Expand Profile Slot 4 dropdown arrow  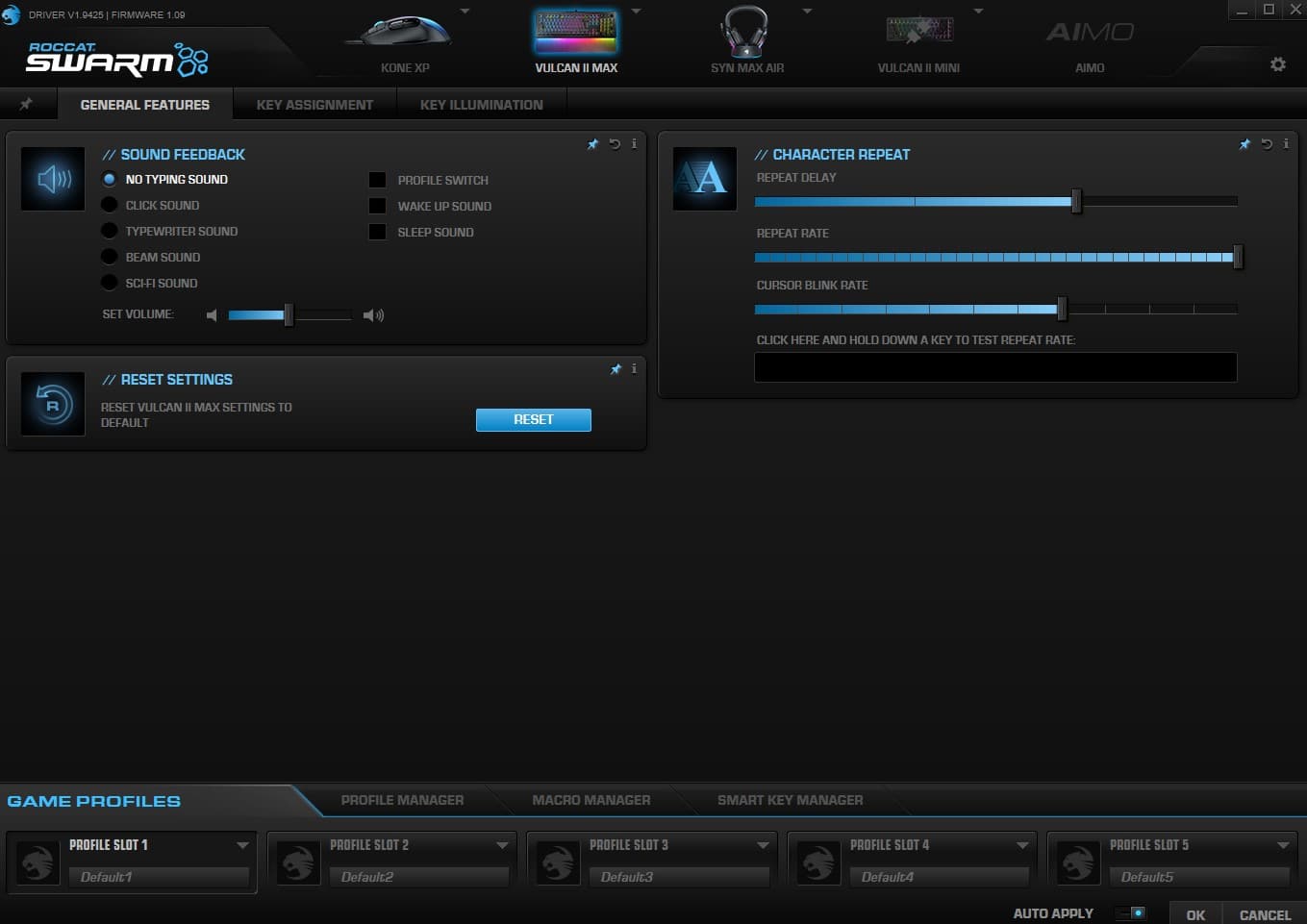coord(1022,845)
